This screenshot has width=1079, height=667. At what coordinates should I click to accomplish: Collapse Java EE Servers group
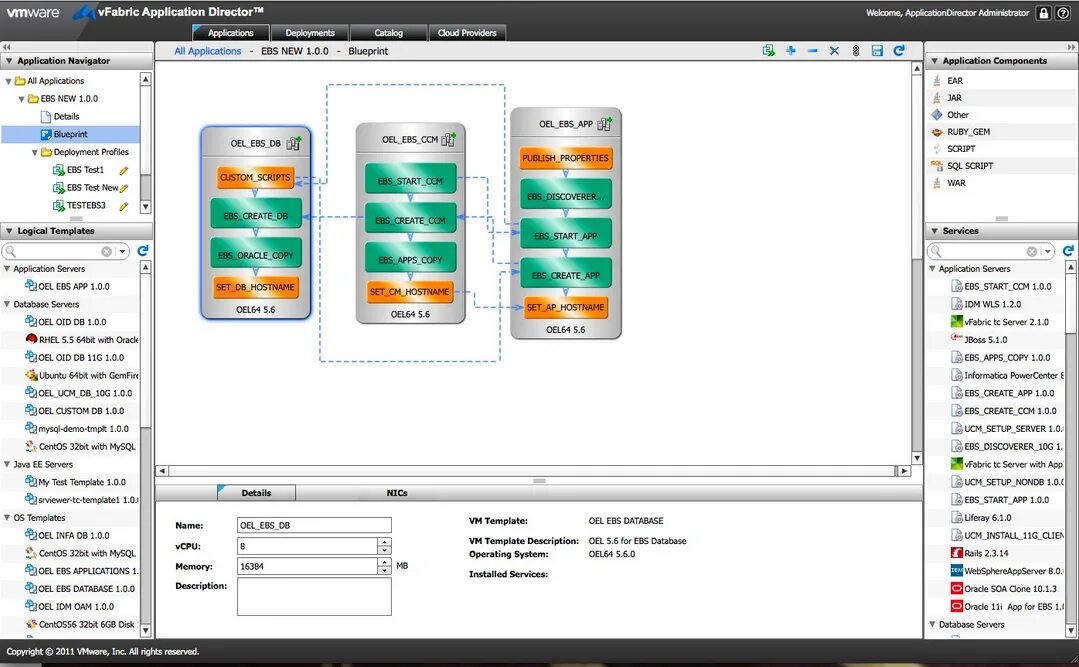(x=8, y=465)
